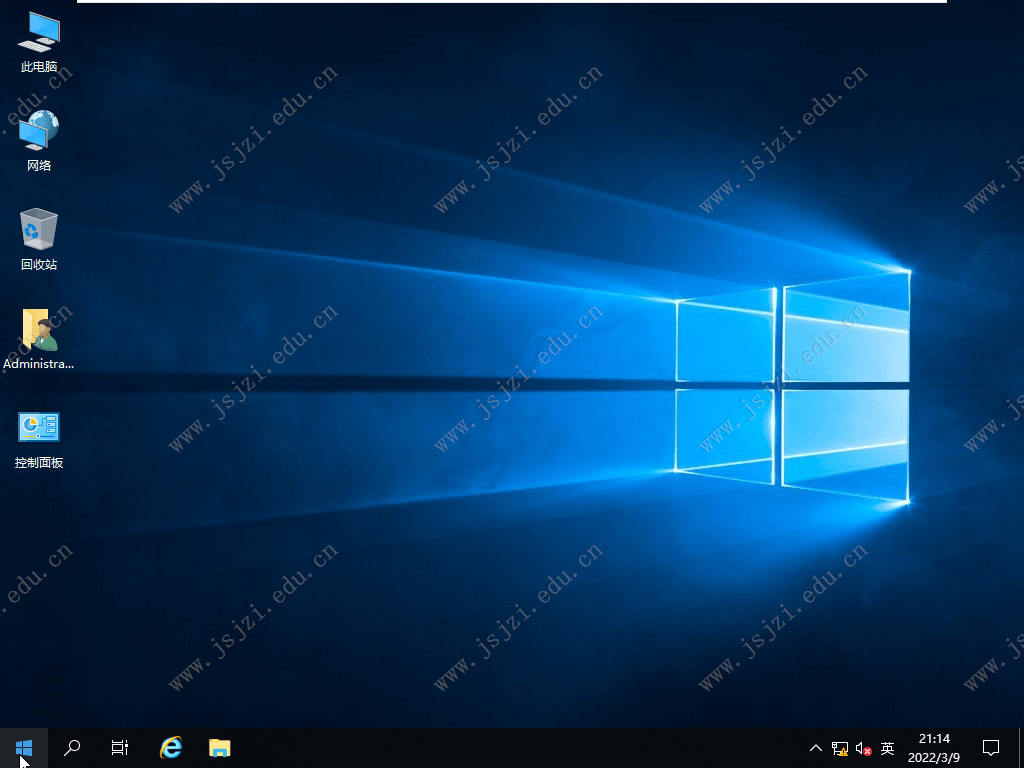Open Task View on the taskbar

120,748
